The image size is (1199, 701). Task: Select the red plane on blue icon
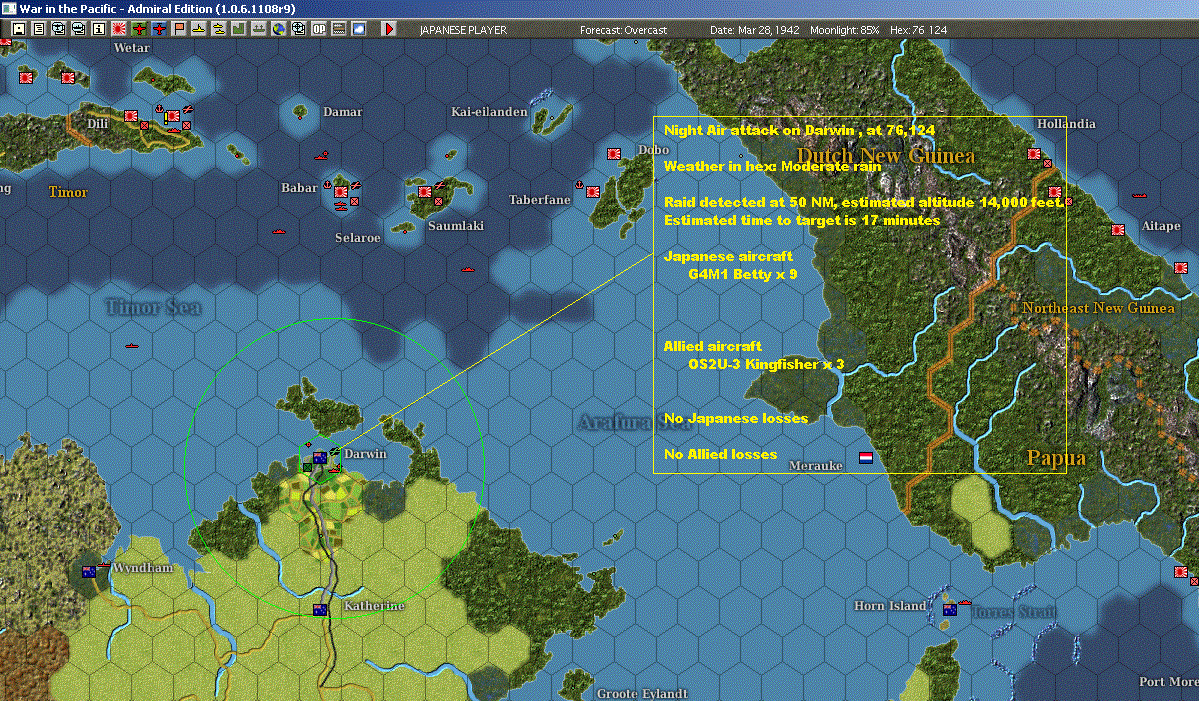pyautogui.click(x=159, y=29)
